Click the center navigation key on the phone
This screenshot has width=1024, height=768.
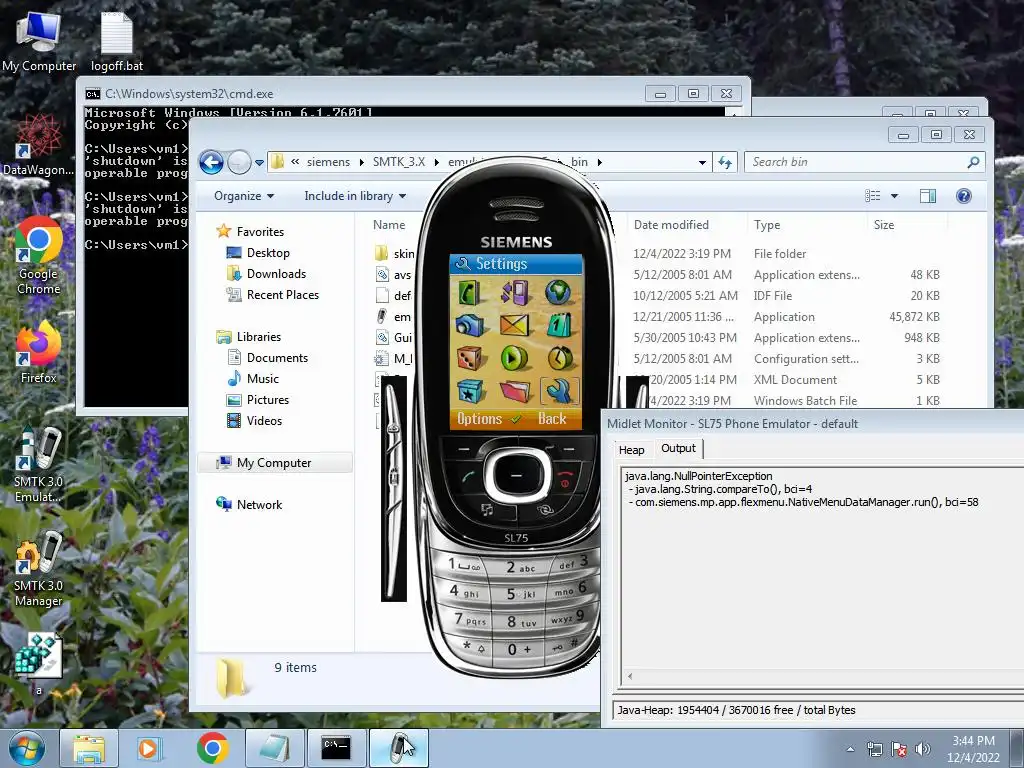click(x=516, y=475)
